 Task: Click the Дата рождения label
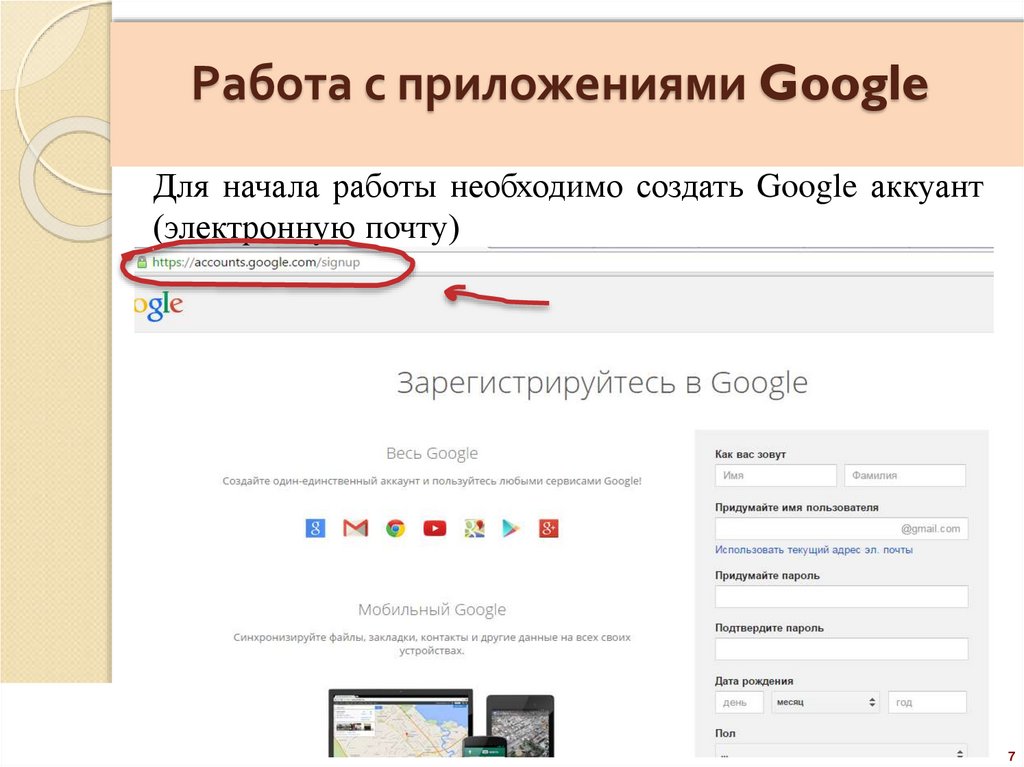(754, 681)
